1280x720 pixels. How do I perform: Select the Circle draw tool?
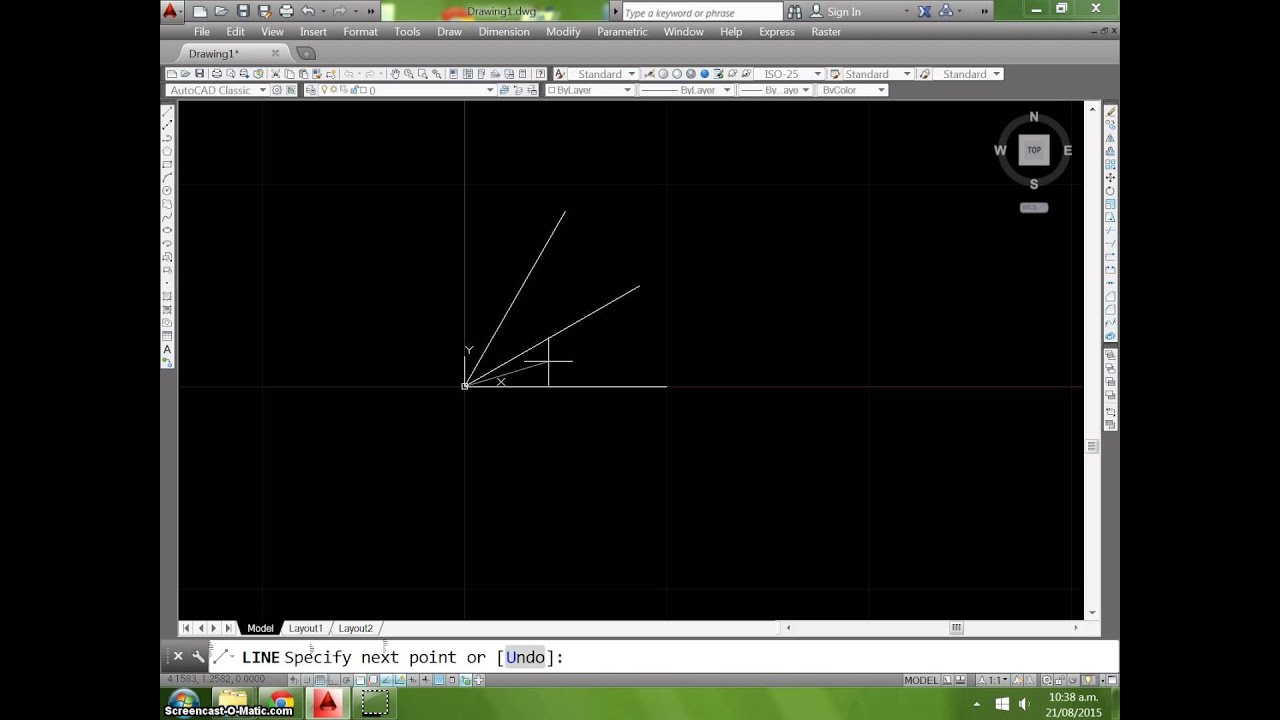click(167, 190)
